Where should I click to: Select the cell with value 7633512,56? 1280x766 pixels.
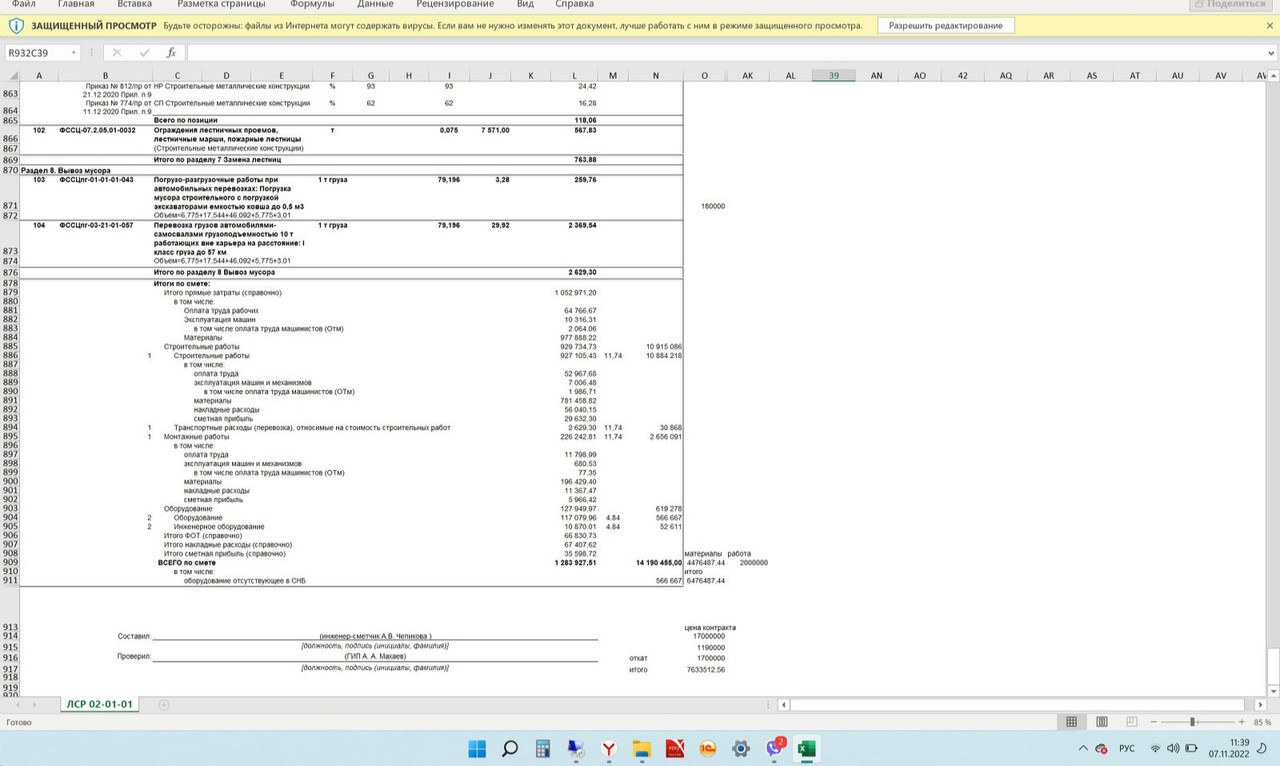click(705, 670)
